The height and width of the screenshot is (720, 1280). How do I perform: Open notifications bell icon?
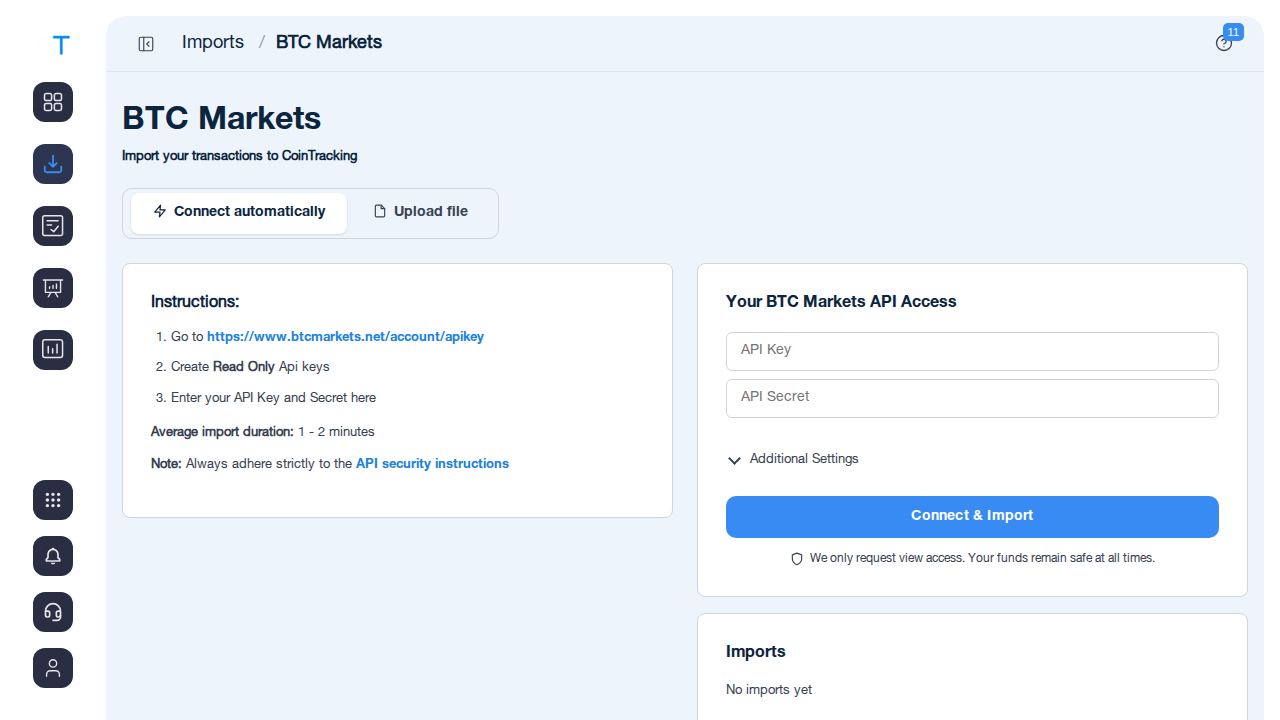[x=53, y=556]
